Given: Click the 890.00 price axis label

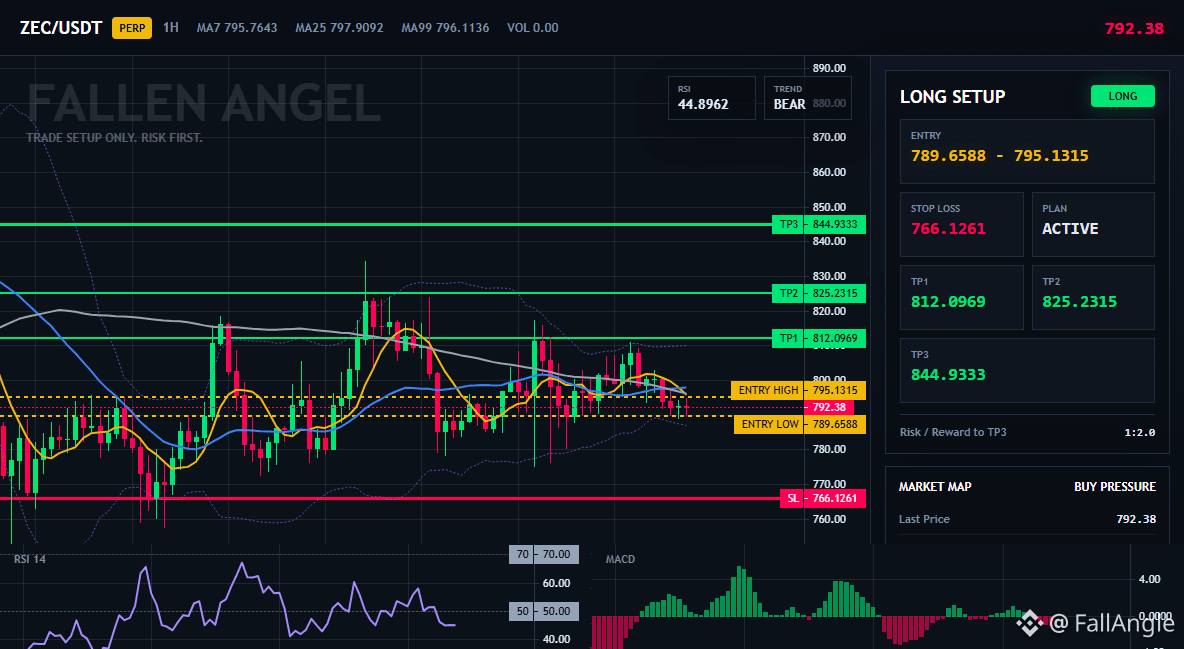Looking at the screenshot, I should pyautogui.click(x=829, y=68).
